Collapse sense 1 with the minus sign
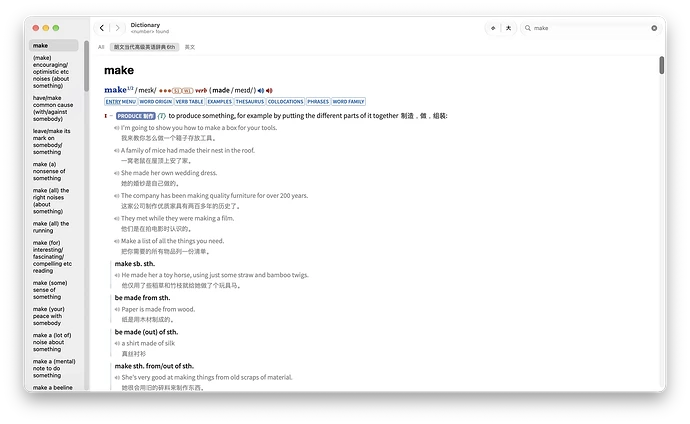Image resolution: width=690 pixels, height=424 pixels. click(x=111, y=116)
